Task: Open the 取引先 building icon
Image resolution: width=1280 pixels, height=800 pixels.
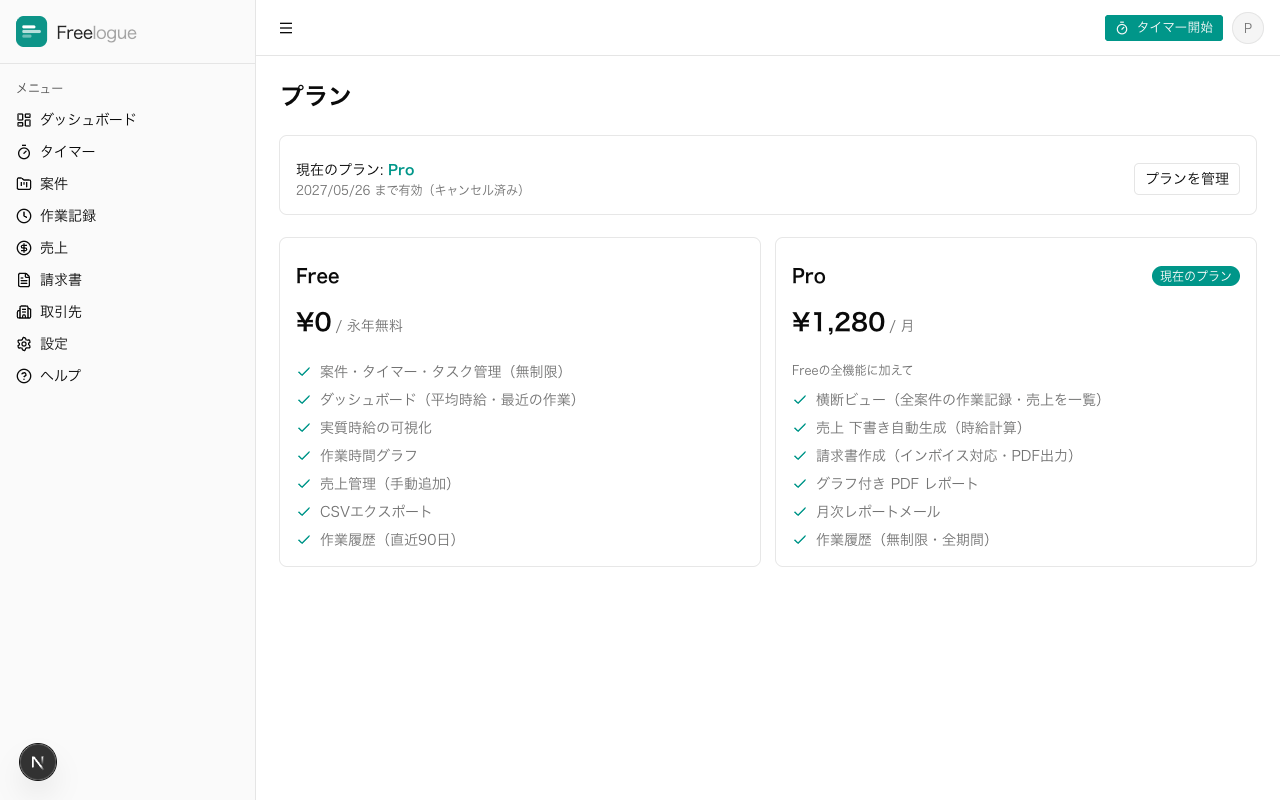Action: 24,312
